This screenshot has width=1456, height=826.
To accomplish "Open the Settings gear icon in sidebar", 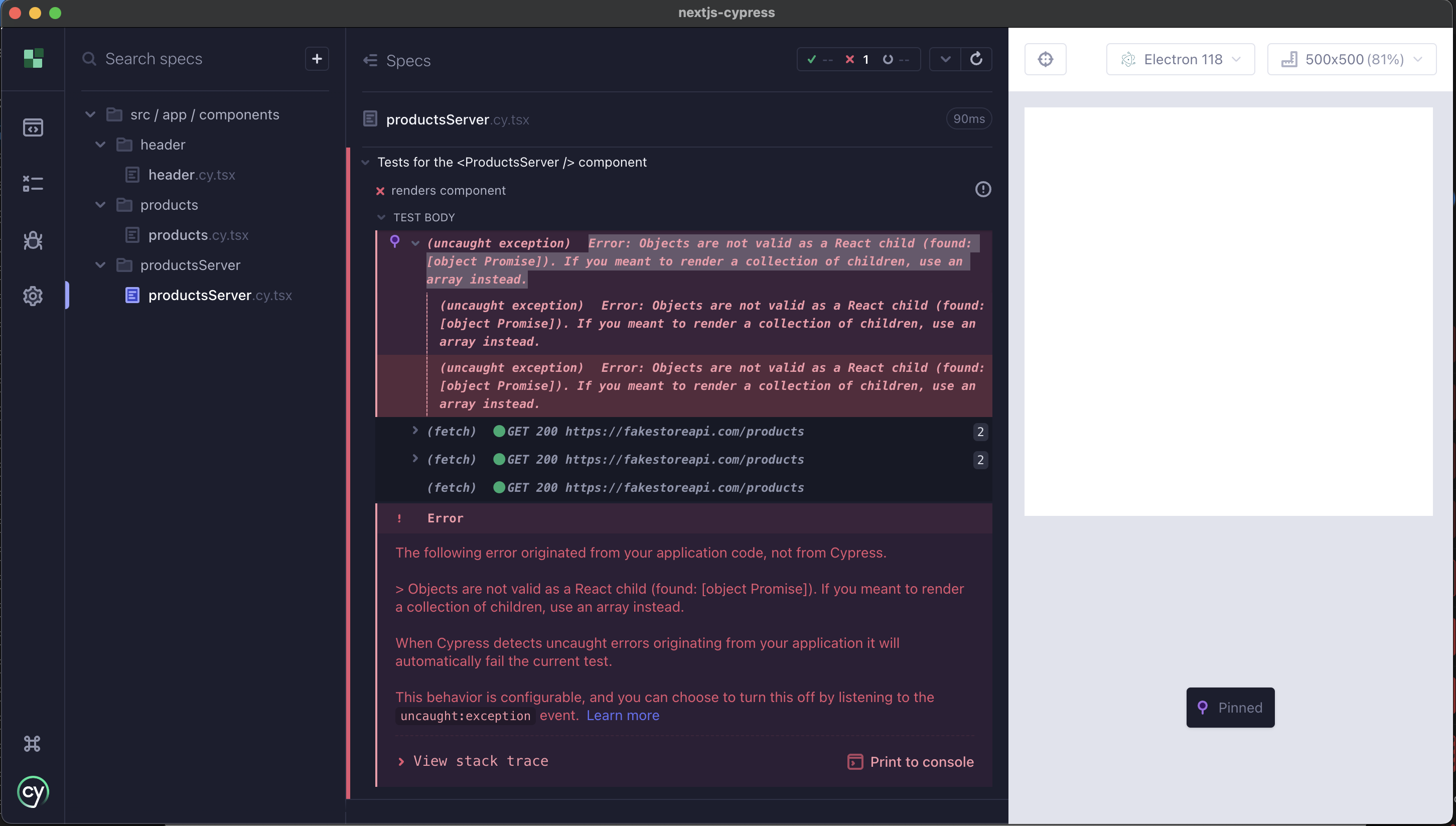I will tap(33, 296).
